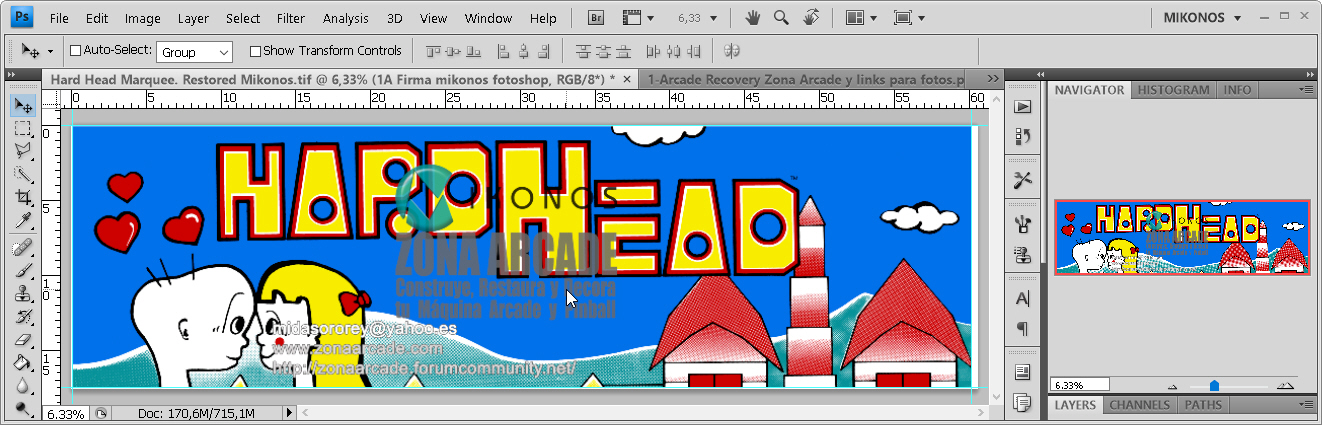Click the Navigator zoom percentage field

[x=1079, y=385]
